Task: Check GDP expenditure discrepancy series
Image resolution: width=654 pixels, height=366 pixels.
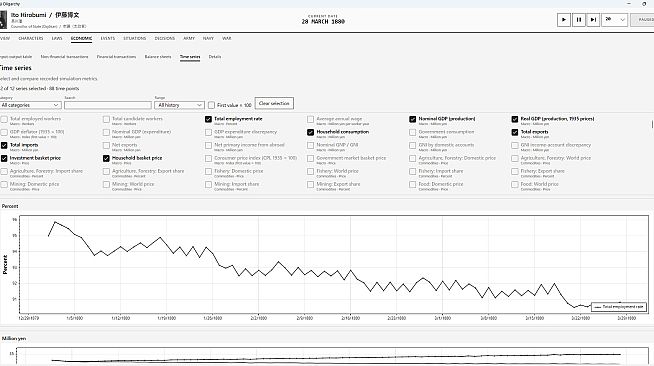Action: pos(209,133)
